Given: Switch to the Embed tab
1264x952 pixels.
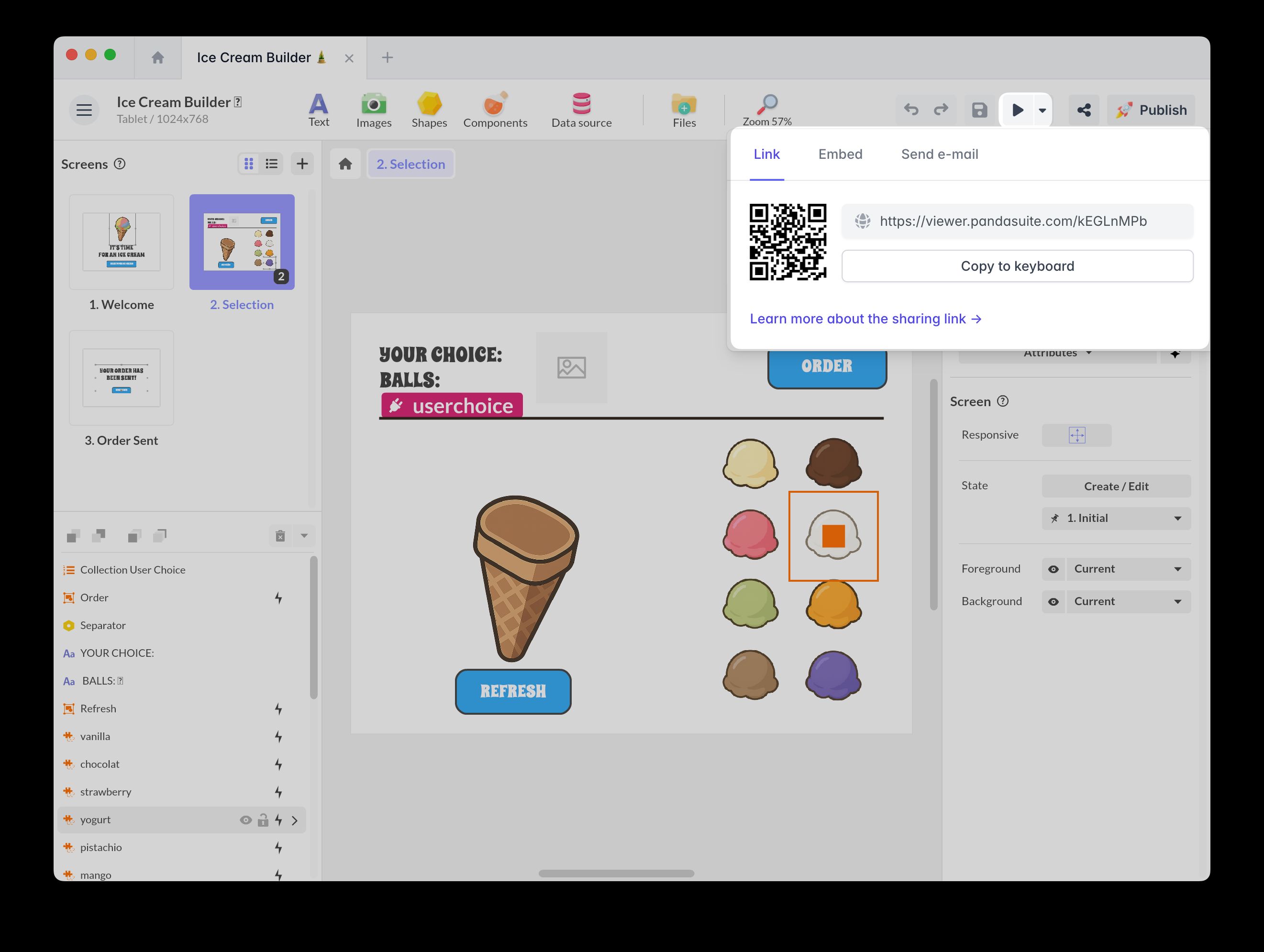Looking at the screenshot, I should point(840,155).
